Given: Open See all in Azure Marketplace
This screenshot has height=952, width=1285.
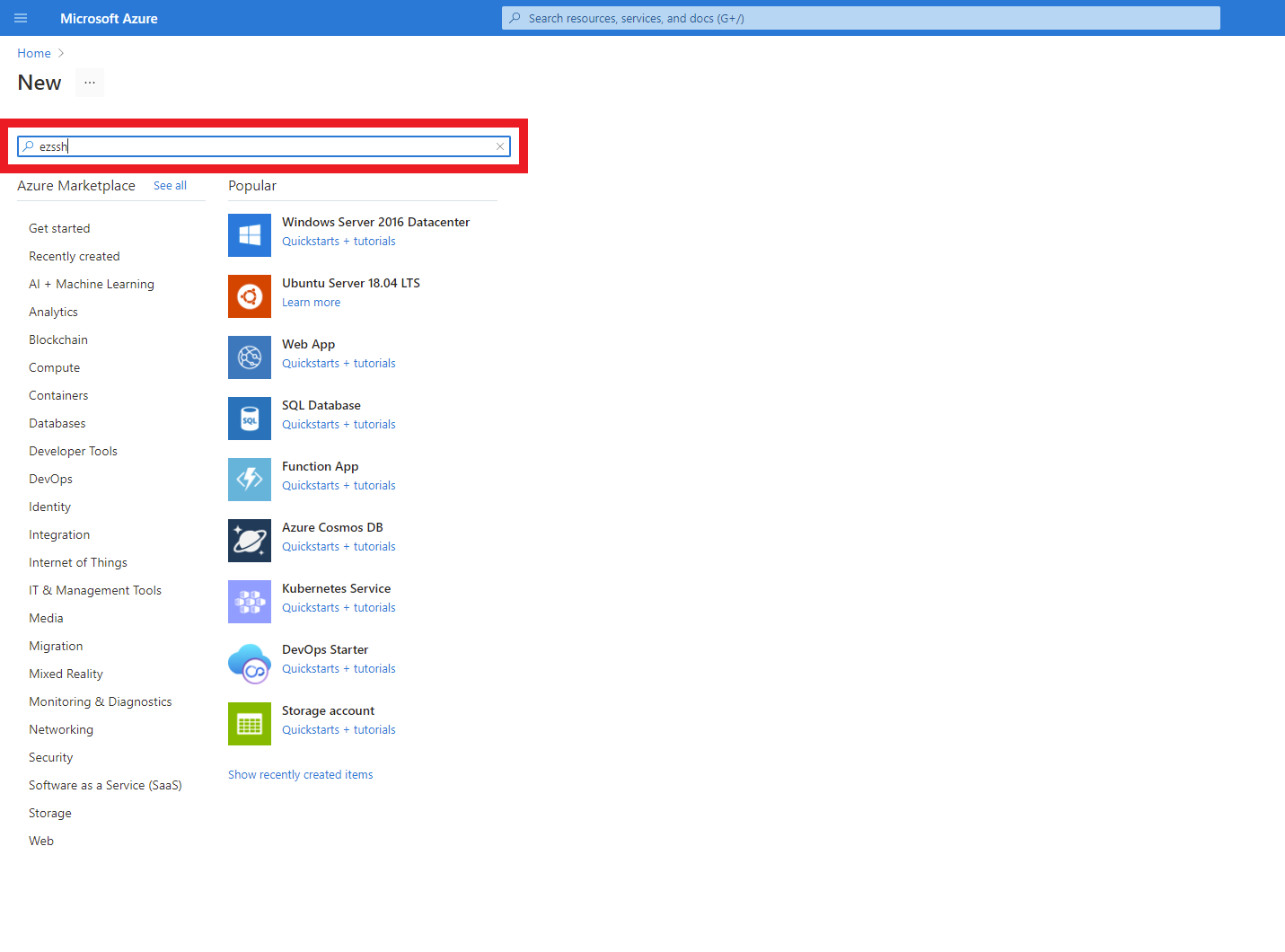Looking at the screenshot, I should click(x=170, y=186).
